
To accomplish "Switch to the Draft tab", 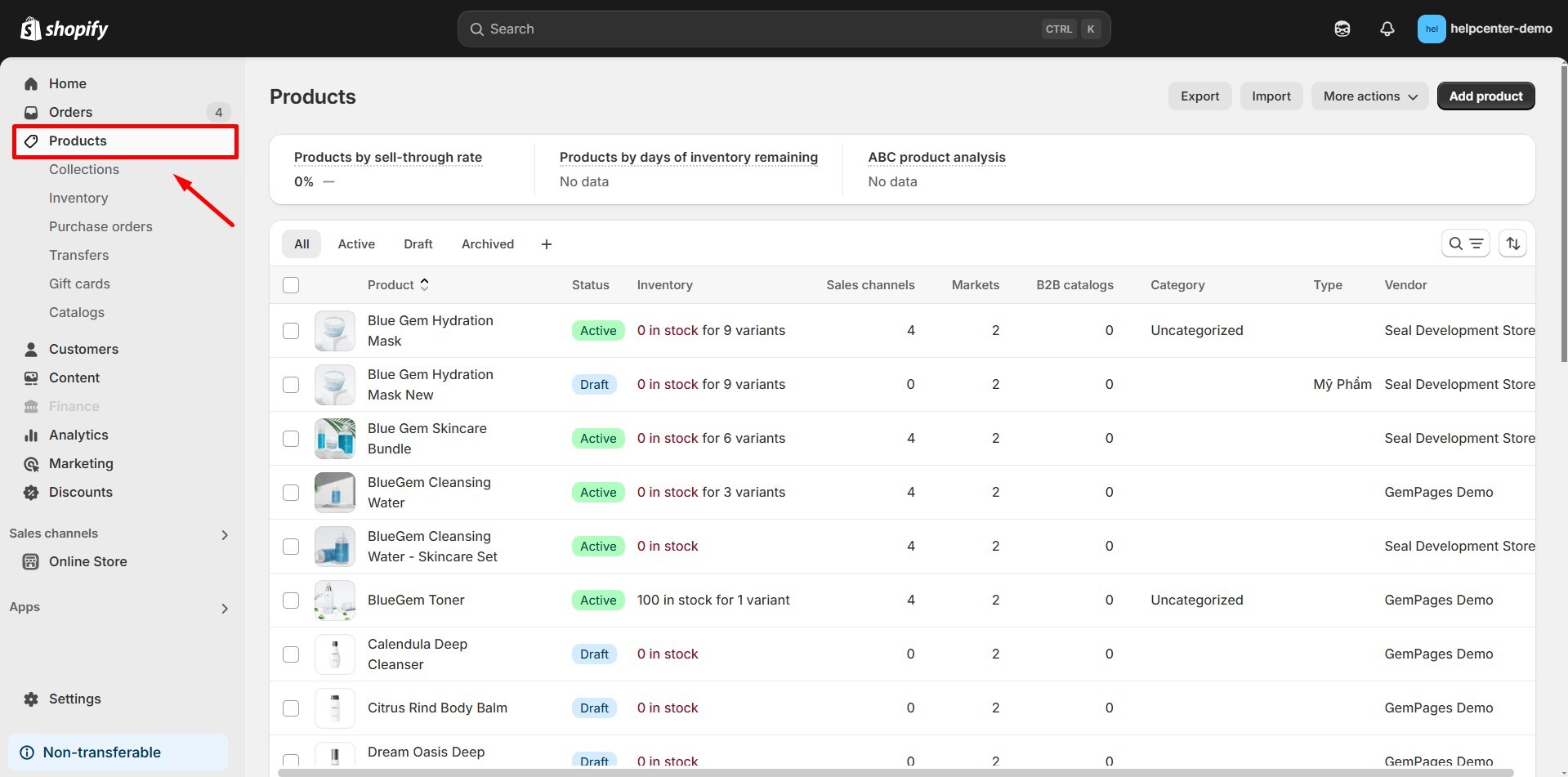I will 418,244.
